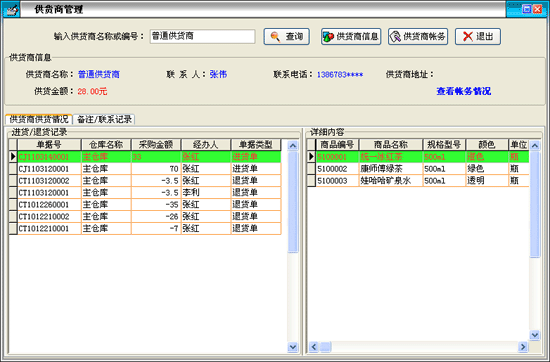Viewport: 550px width, 362px height.
Task: Select the 供货商供货情况 tab
Action: click(39, 119)
